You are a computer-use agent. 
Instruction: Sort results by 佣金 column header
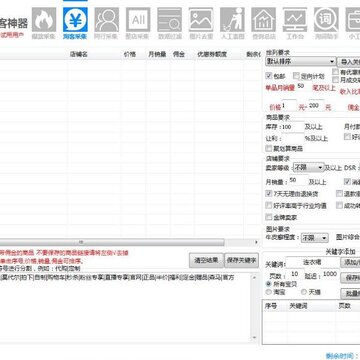(179, 54)
